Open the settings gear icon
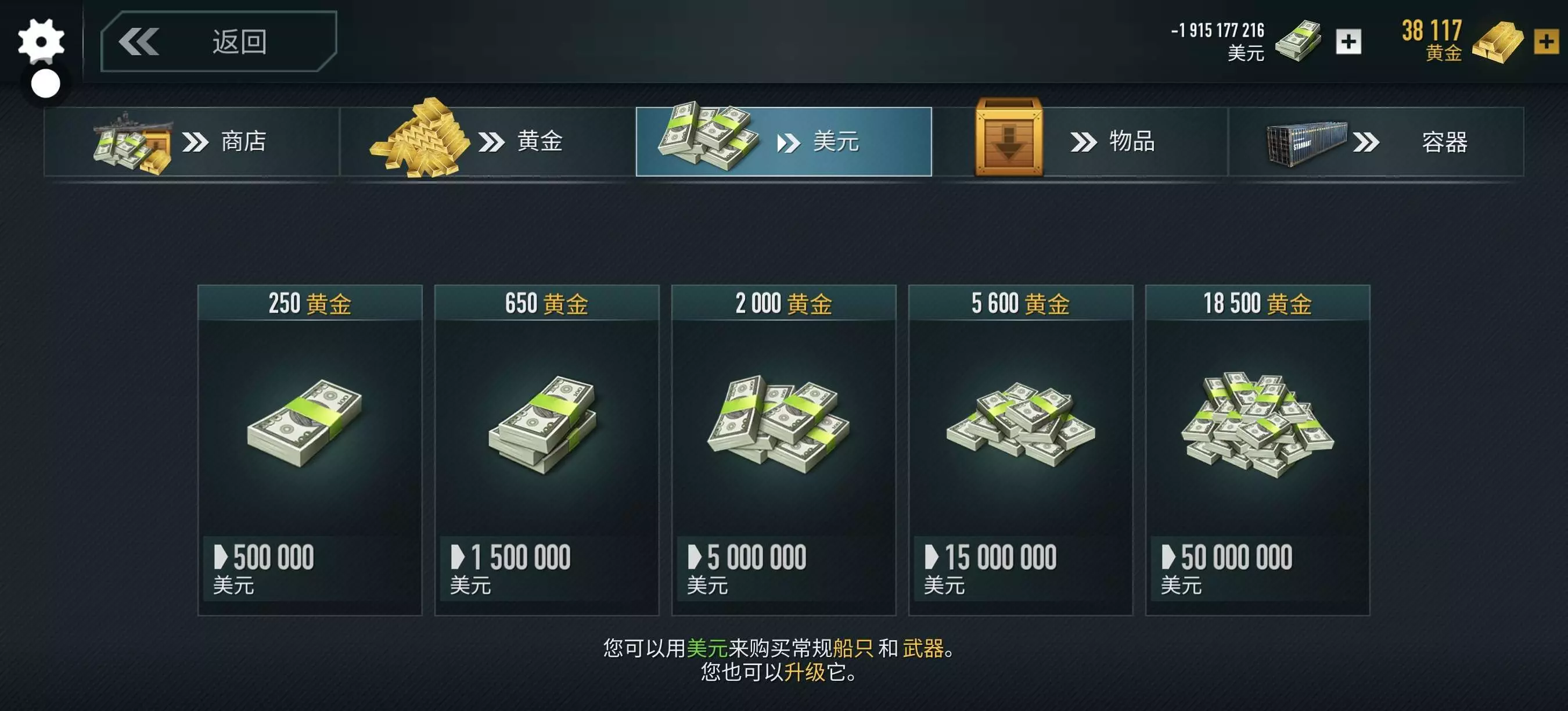Viewport: 1568px width, 711px height. [41, 41]
